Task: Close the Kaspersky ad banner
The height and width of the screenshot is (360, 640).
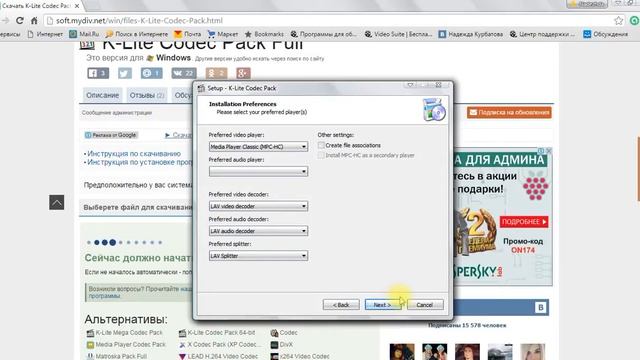Action: pos(549,151)
